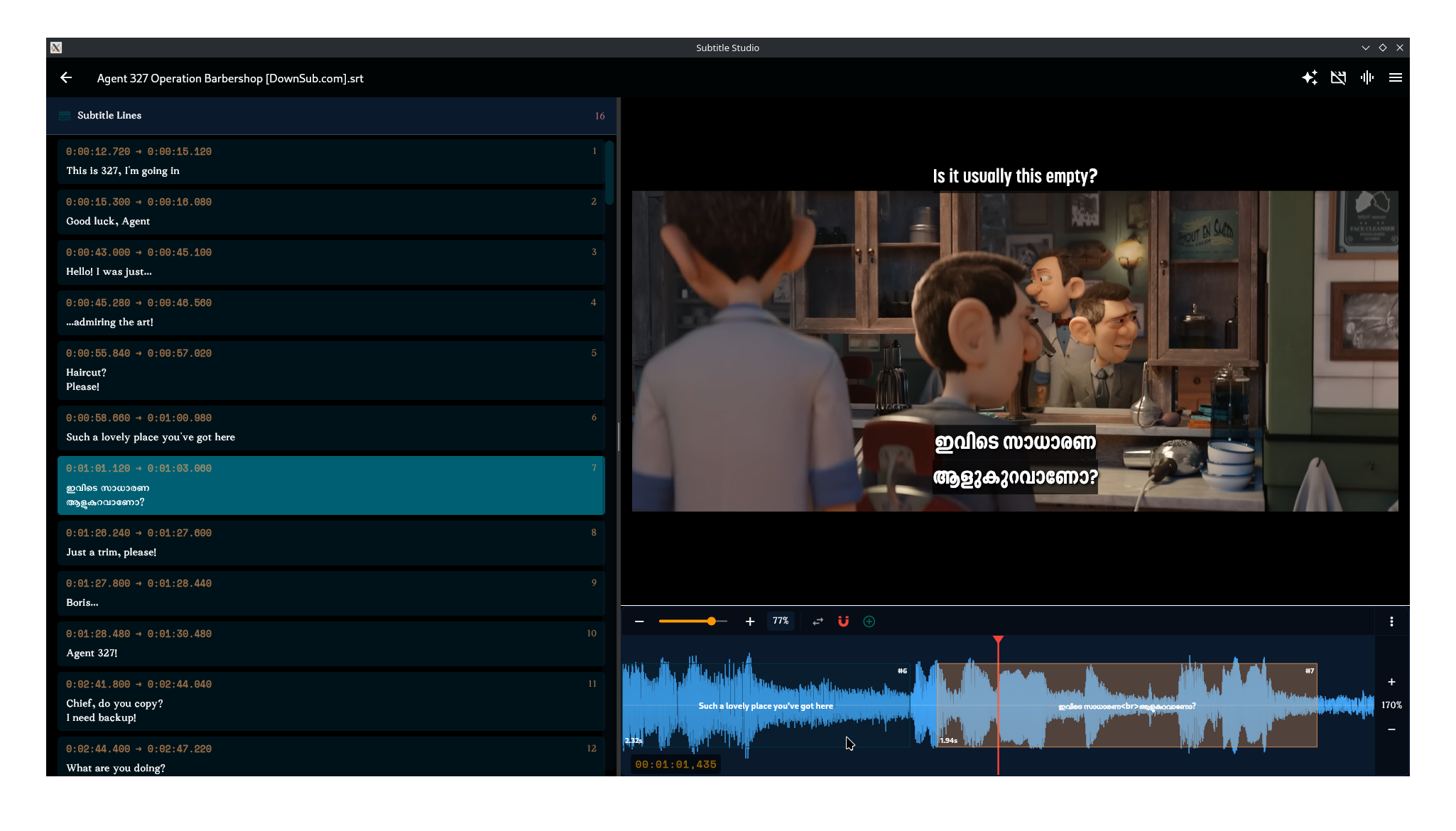Click the 170% waveform zoom value
Screen dimensions: 1456x831
point(1391,705)
